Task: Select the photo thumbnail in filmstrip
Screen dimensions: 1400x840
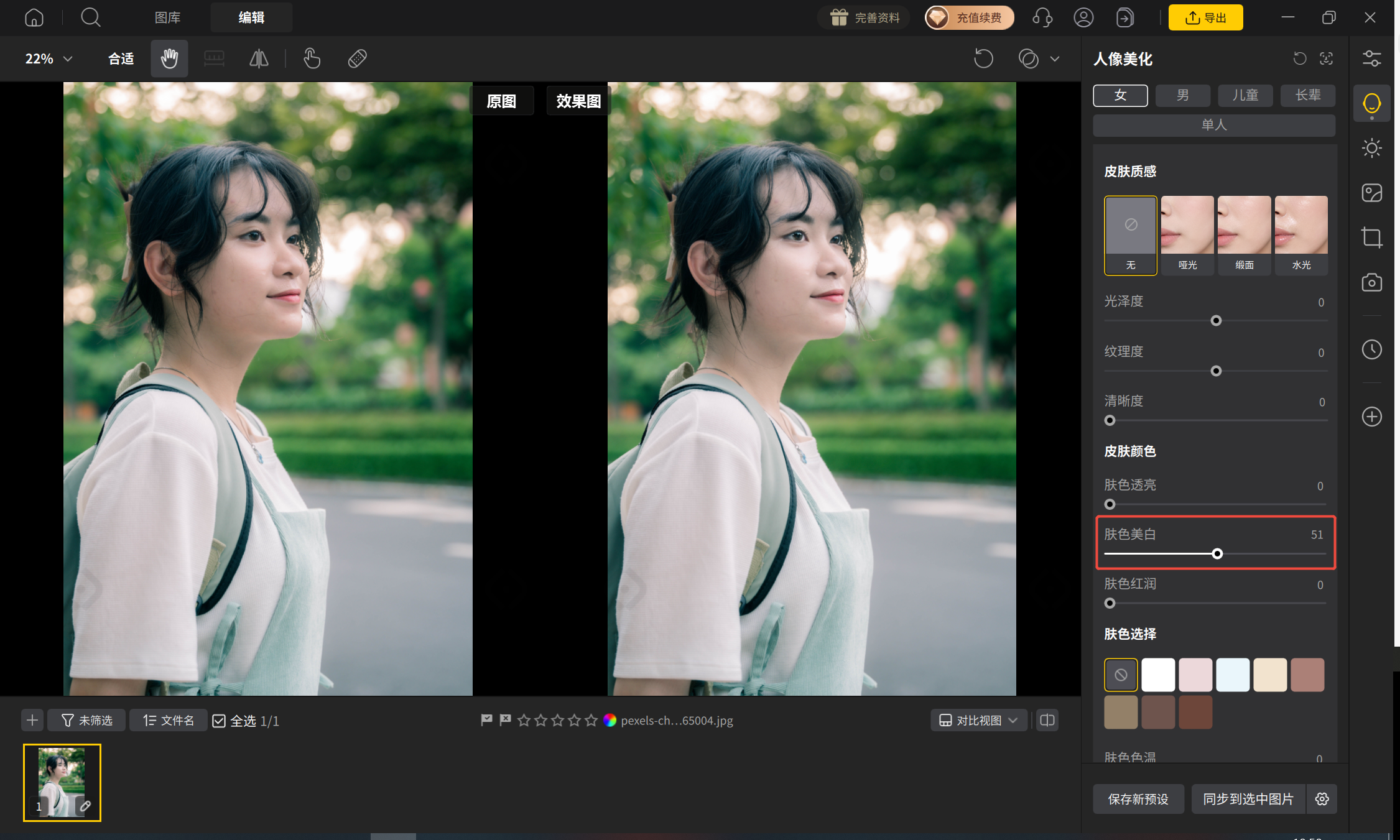Action: tap(62, 782)
